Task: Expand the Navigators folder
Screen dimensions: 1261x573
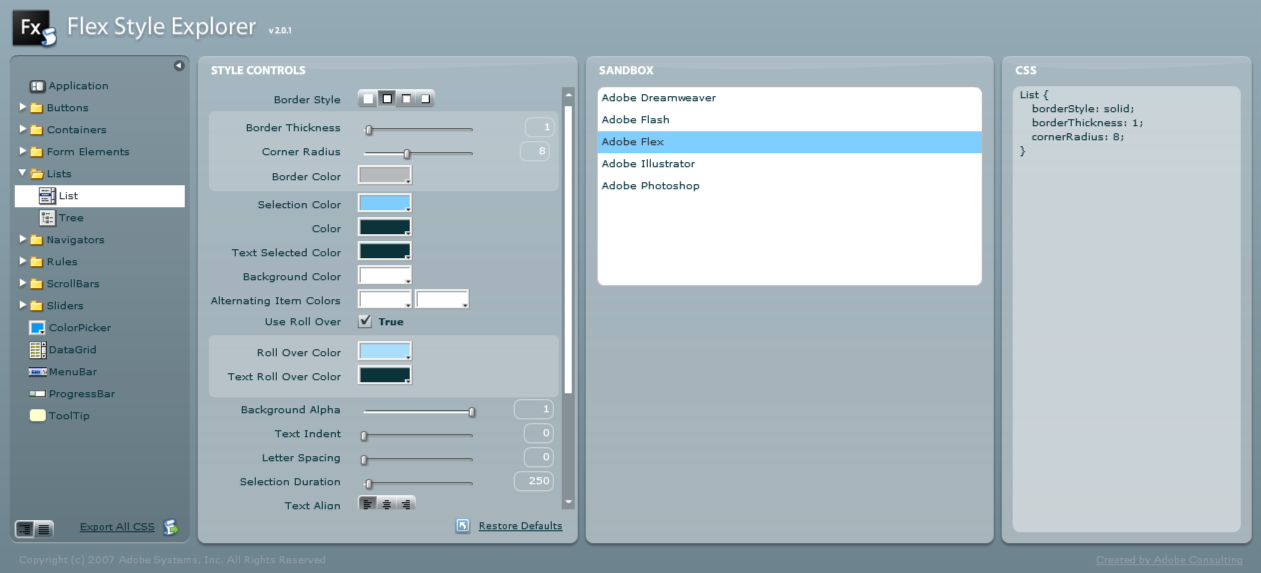Action: tap(23, 239)
